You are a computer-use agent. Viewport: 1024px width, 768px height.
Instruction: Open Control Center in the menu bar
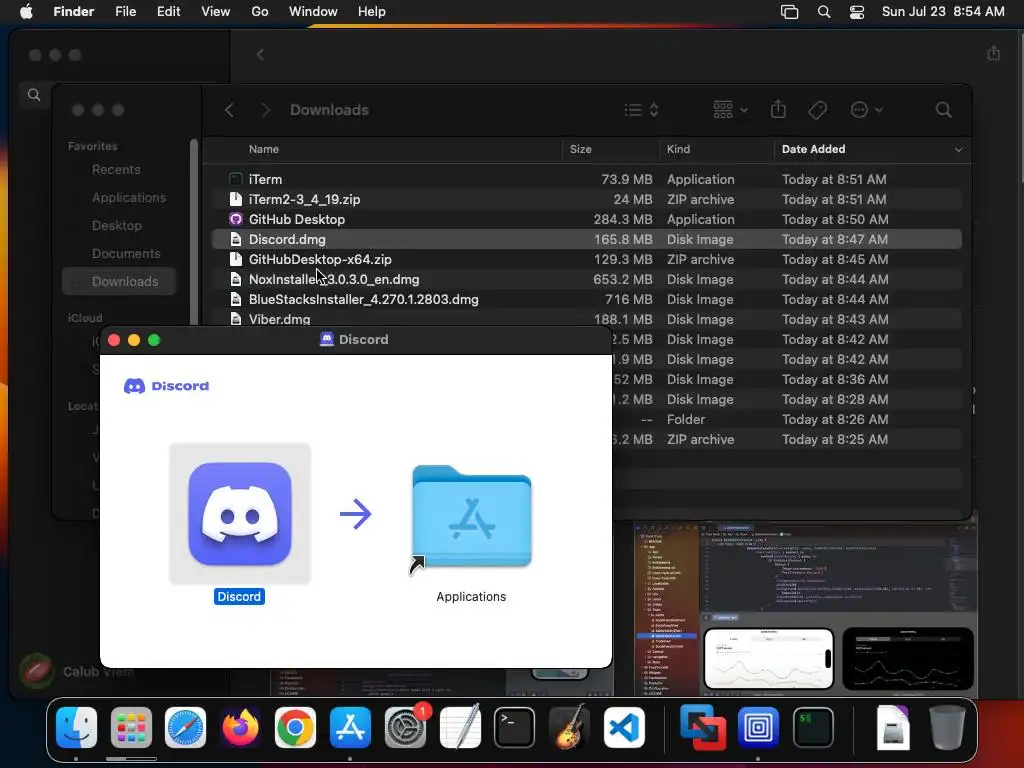click(x=856, y=12)
